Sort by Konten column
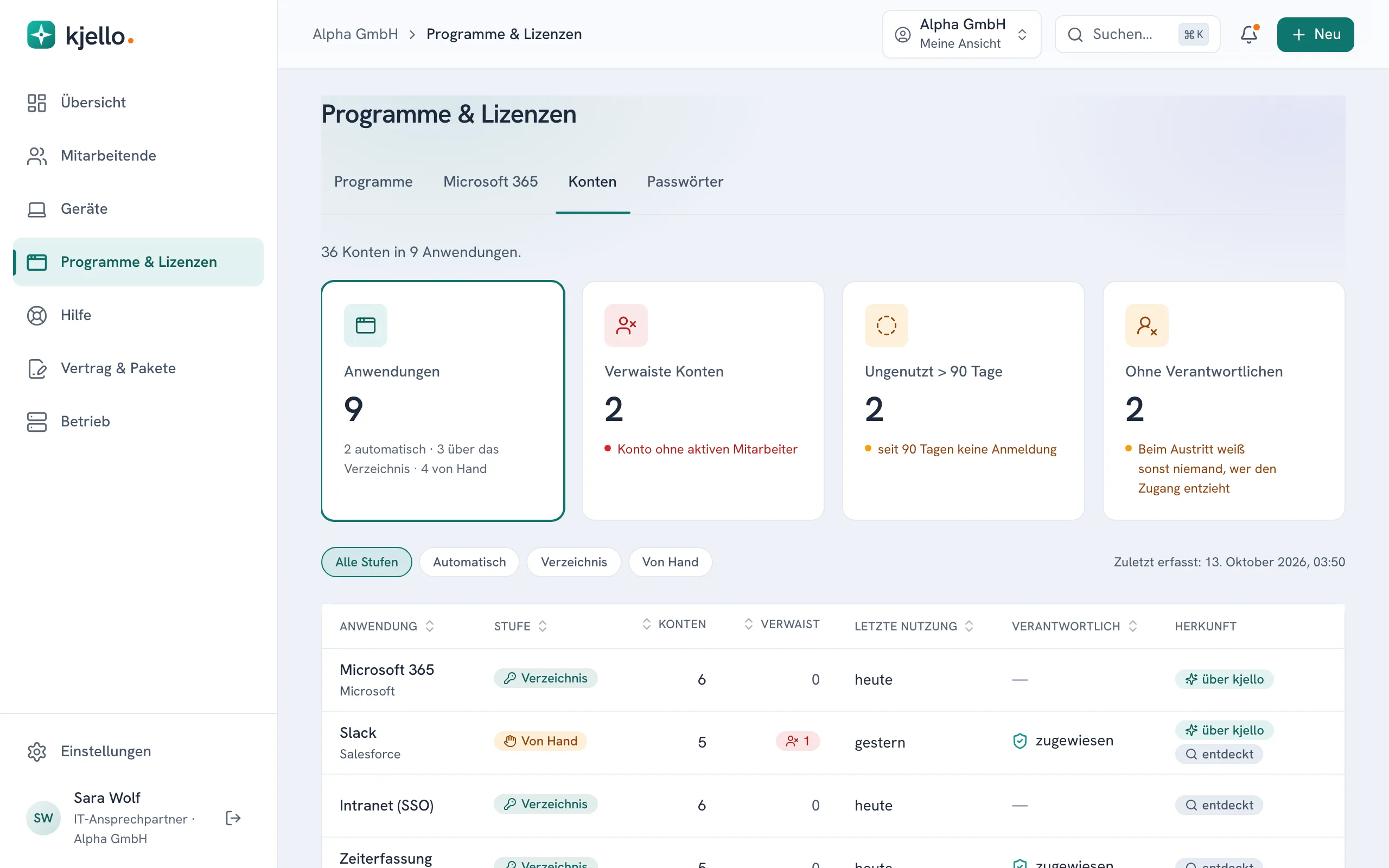 click(x=673, y=624)
